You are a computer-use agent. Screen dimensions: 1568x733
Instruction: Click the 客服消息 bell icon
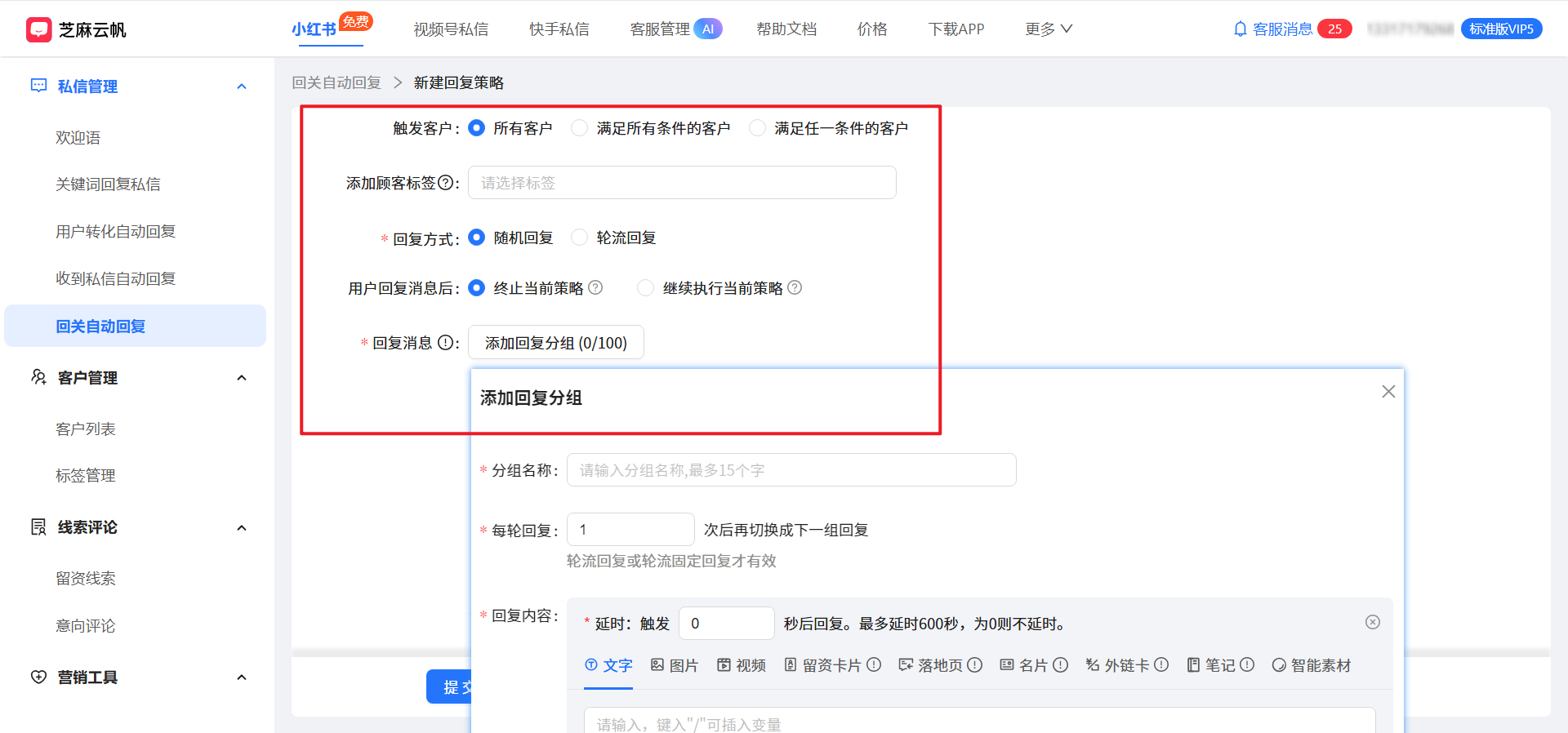tap(1240, 29)
